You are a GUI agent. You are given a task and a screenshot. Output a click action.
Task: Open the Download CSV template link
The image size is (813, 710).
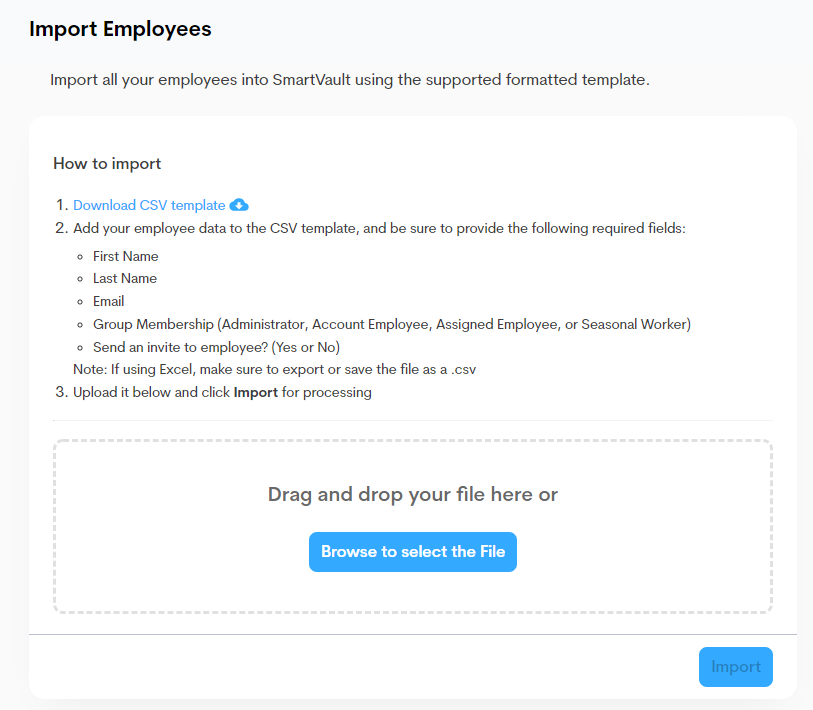click(149, 205)
